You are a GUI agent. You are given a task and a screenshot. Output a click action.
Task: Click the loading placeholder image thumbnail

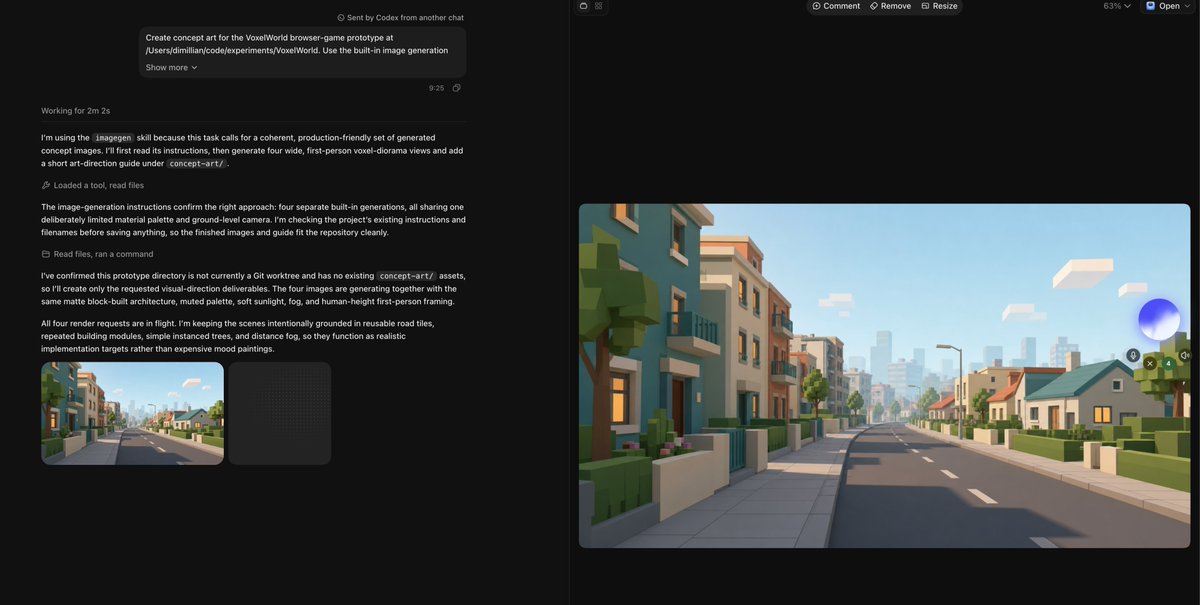279,413
